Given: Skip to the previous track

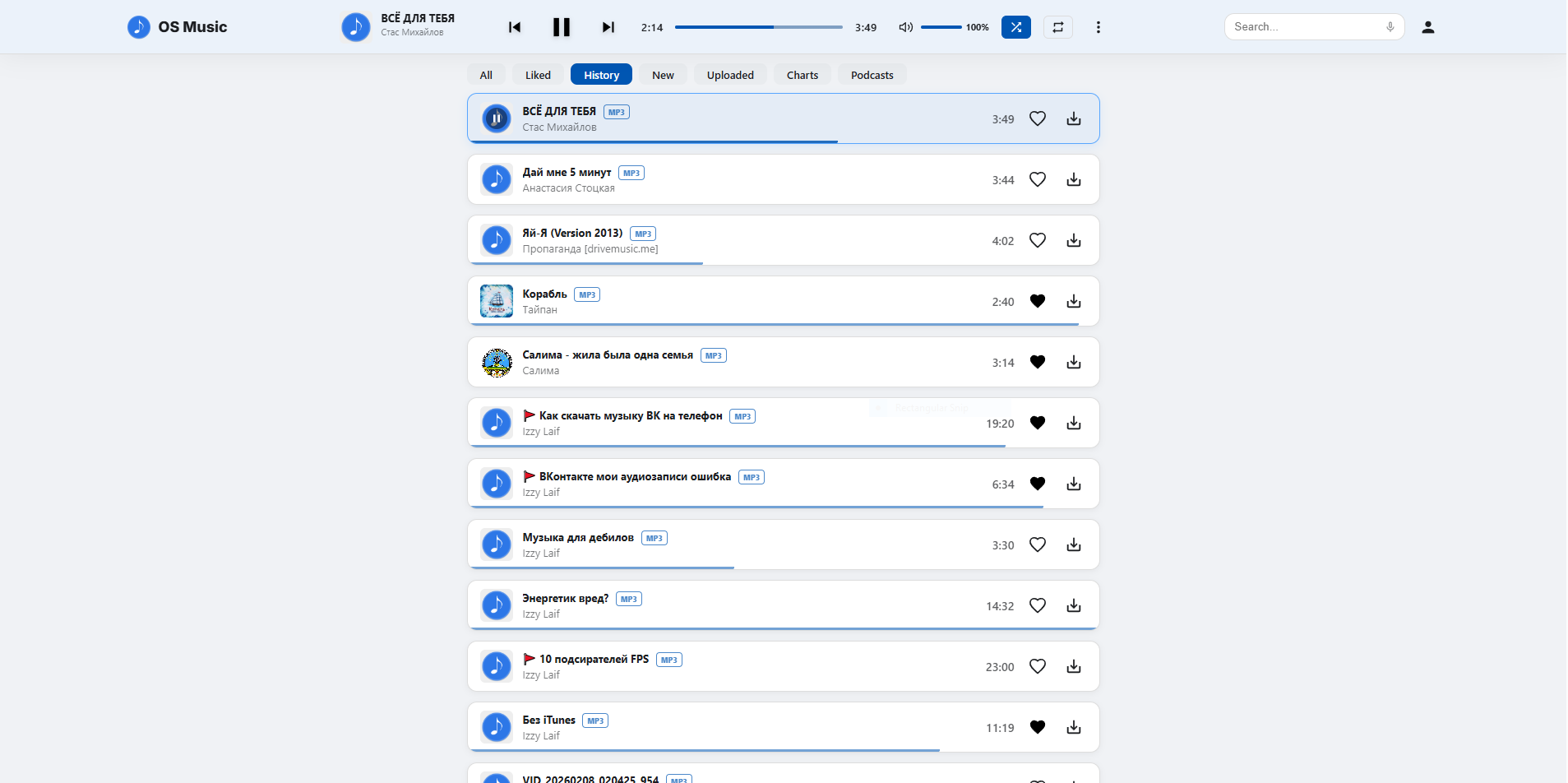Looking at the screenshot, I should [515, 27].
